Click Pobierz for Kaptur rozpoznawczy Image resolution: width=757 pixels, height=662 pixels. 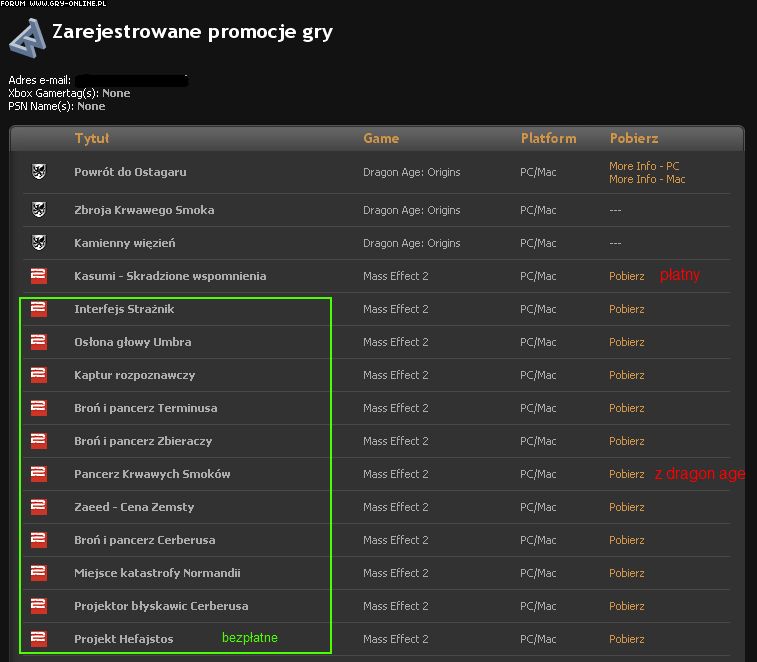627,375
